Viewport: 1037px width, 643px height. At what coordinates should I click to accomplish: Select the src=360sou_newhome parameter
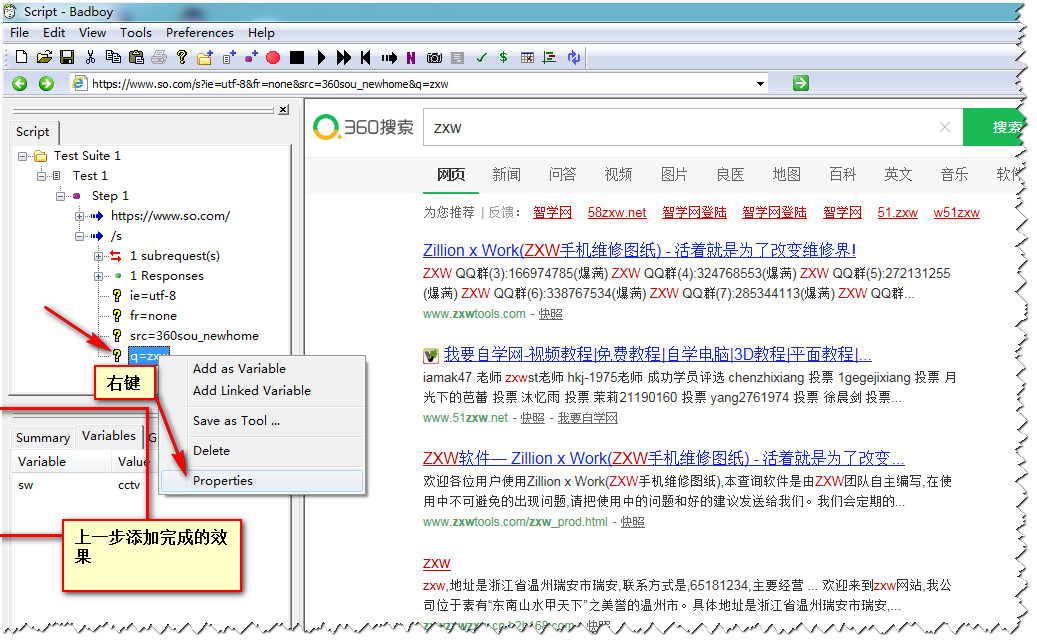[x=194, y=335]
